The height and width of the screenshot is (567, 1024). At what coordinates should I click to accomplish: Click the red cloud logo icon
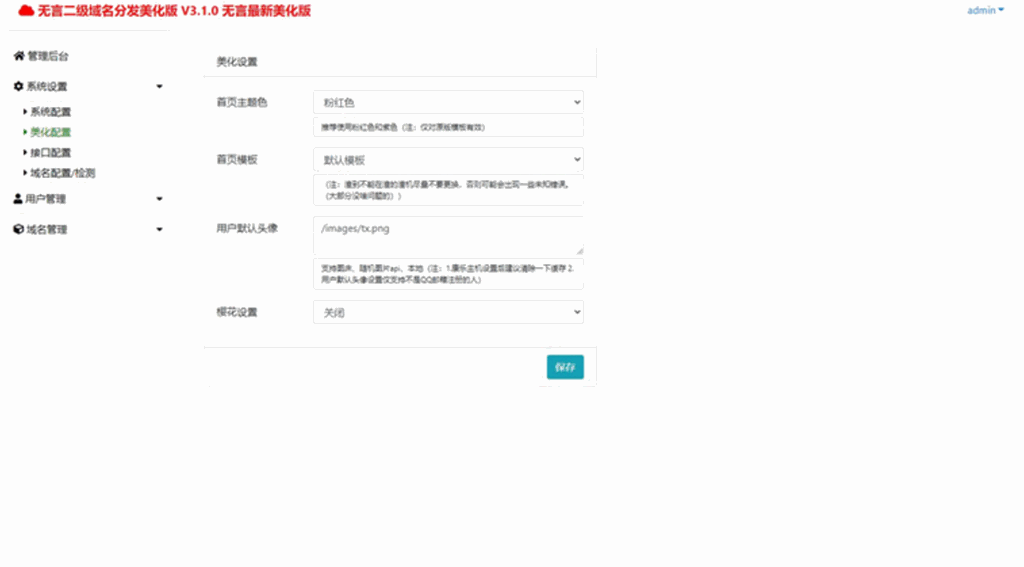[25, 10]
